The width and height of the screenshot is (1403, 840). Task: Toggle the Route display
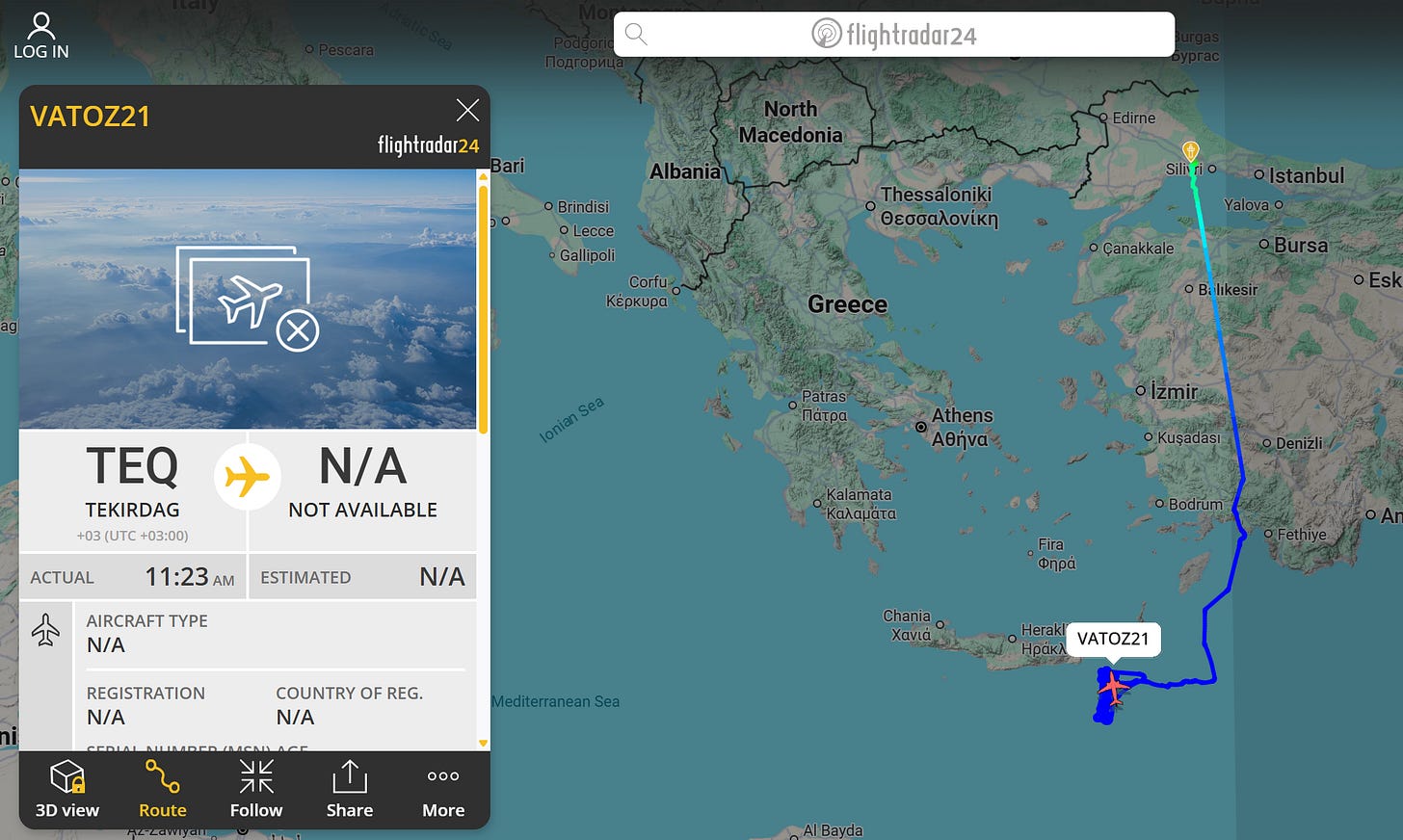point(162,790)
